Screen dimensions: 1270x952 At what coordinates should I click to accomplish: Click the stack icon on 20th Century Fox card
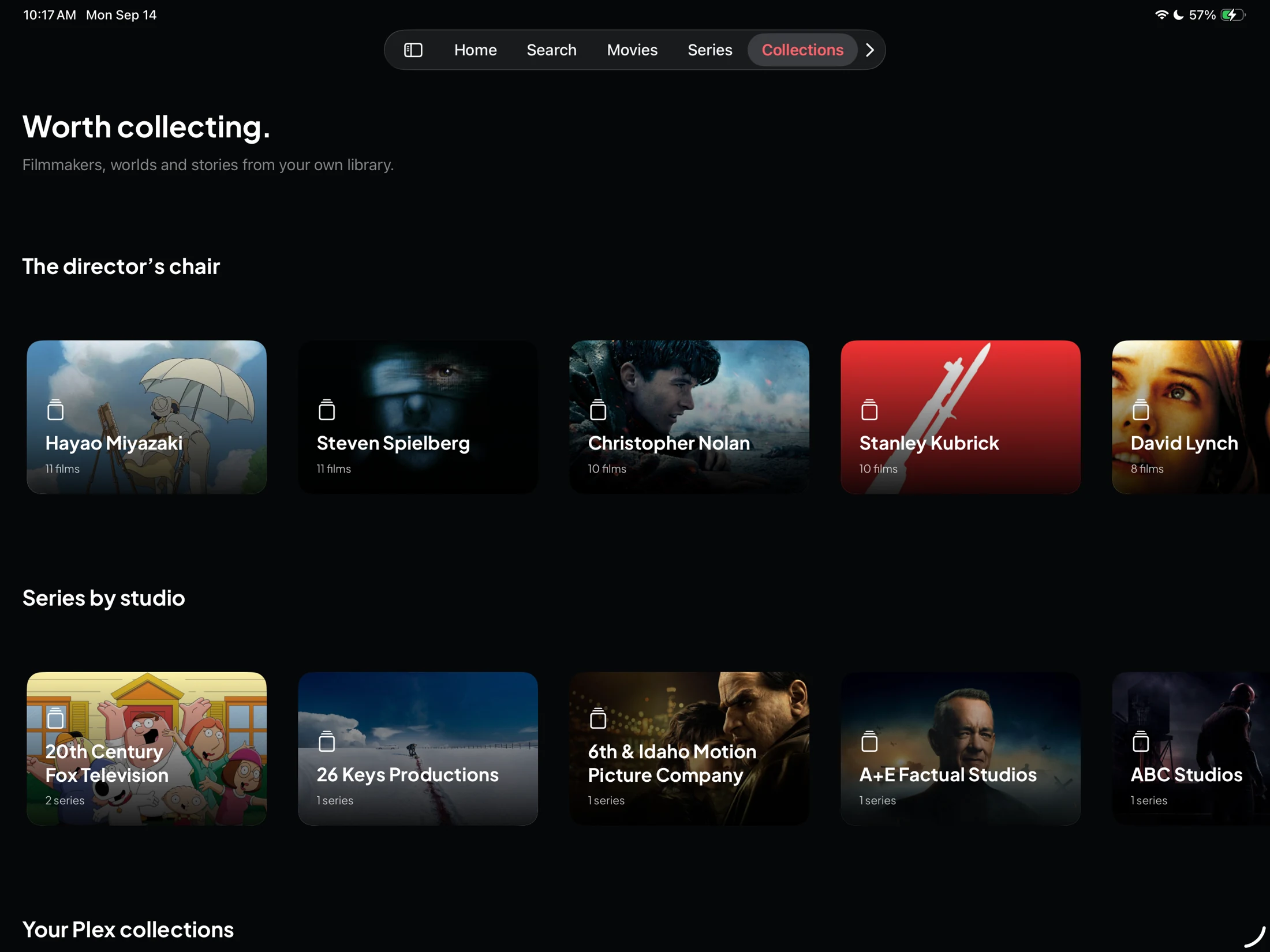[x=55, y=718]
